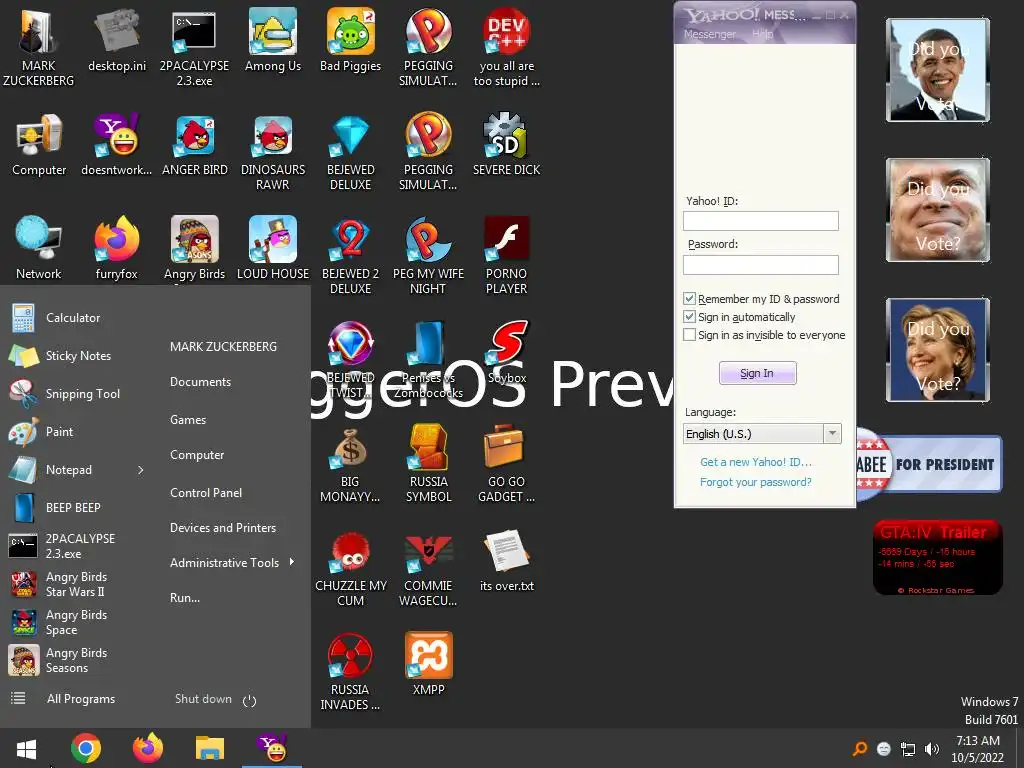Open Devices and Printers from Start menu

(x=223, y=528)
